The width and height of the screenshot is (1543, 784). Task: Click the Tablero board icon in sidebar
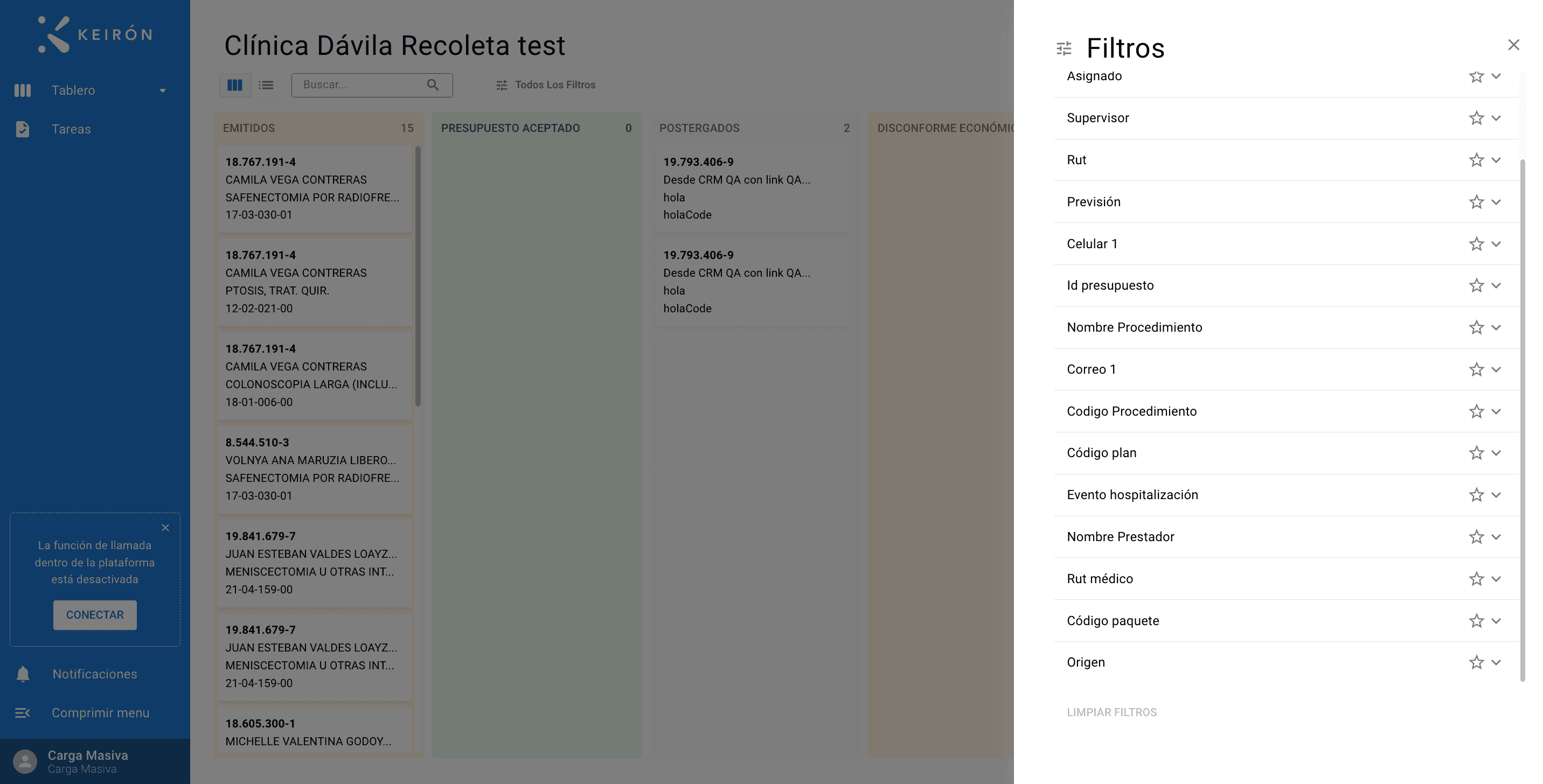[x=22, y=90]
